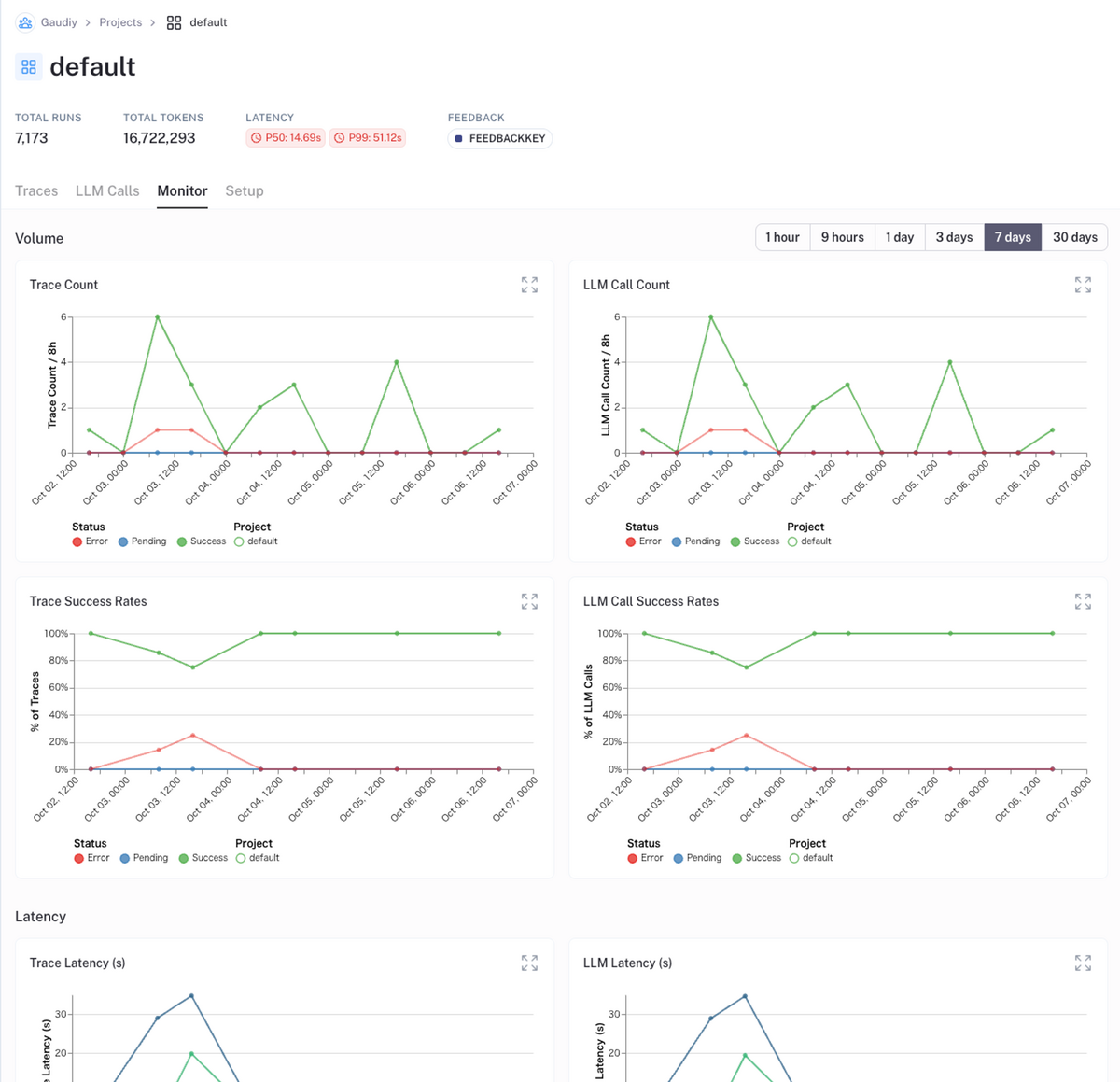The width and height of the screenshot is (1120, 1082).
Task: Switch to the LLM Calls tab
Action: point(107,190)
